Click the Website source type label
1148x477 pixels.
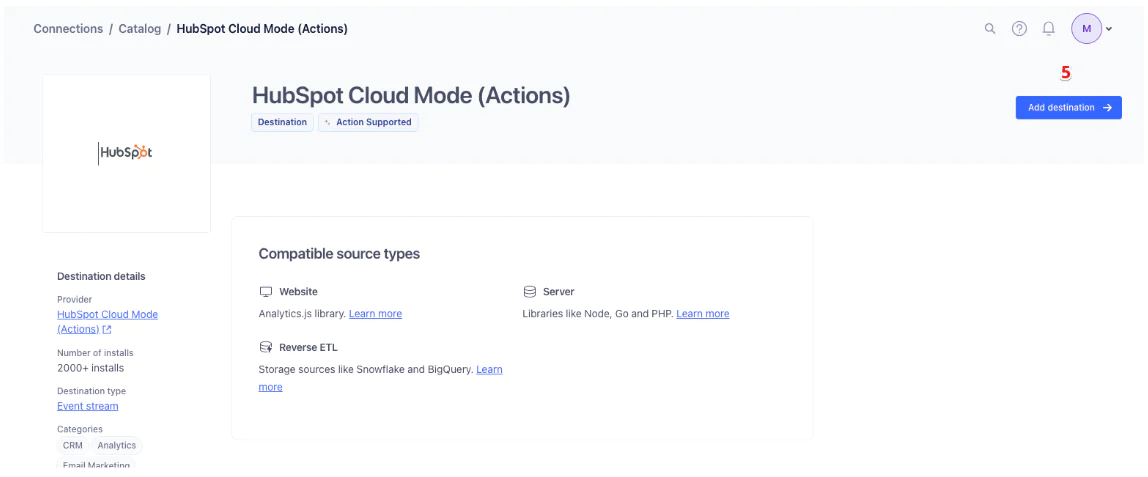pos(298,291)
